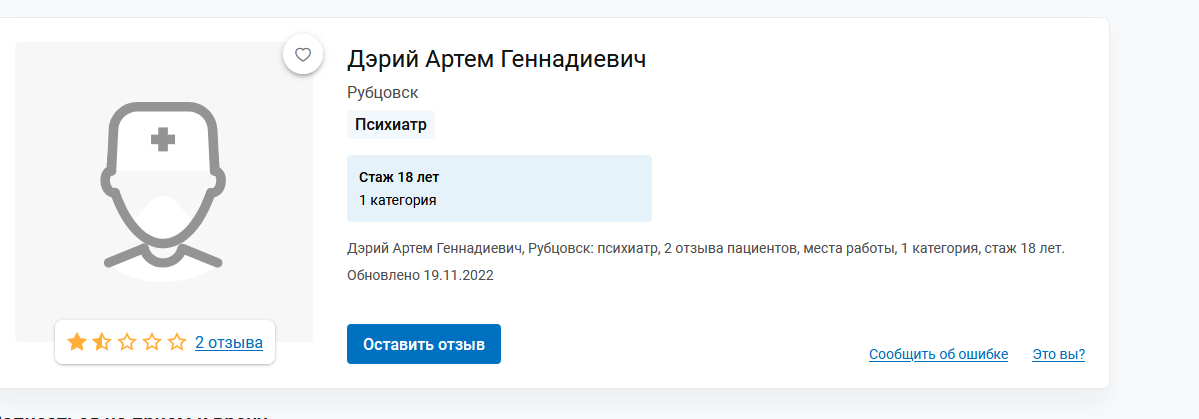Click the doctor name "Дэрий Артем Геннадиевич" heading

(x=496, y=59)
